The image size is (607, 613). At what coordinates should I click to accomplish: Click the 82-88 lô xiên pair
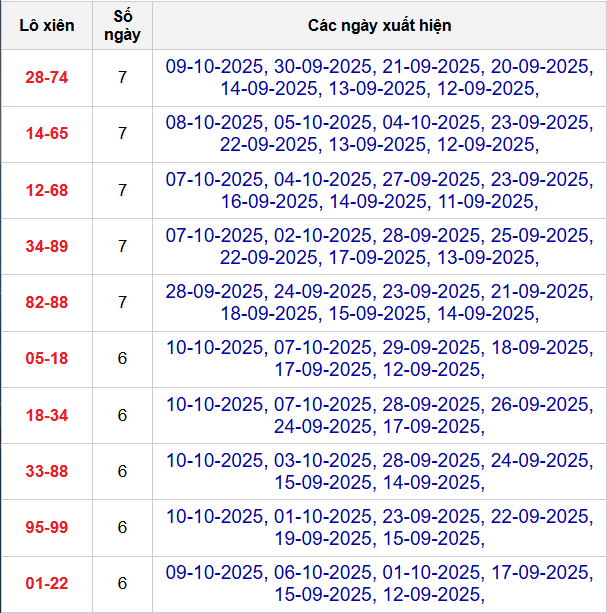point(46,302)
